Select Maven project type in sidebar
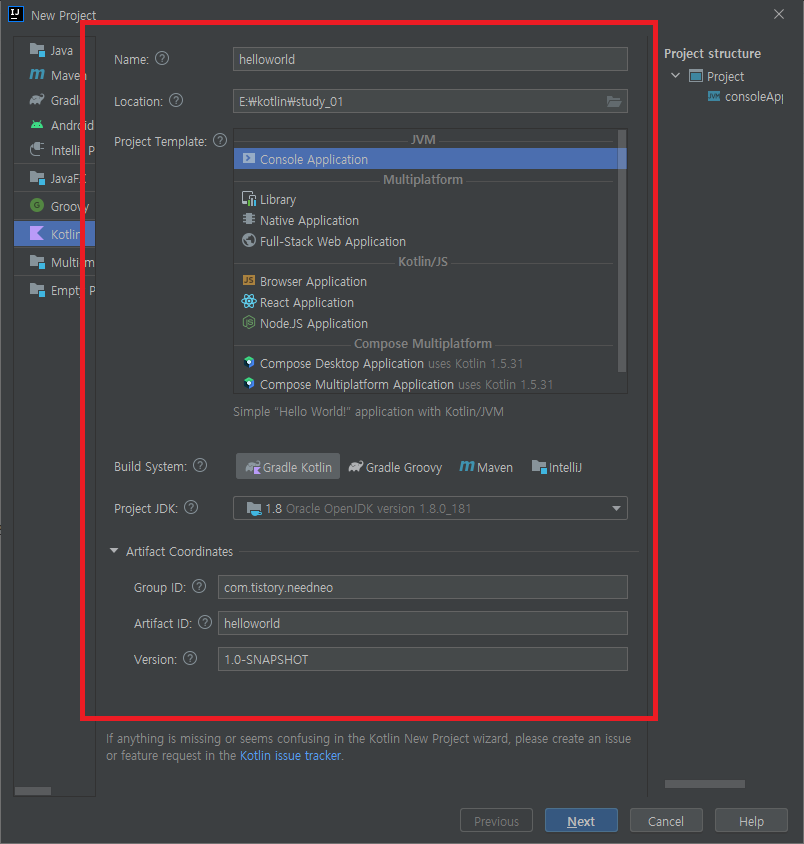This screenshot has width=804, height=844. pos(55,75)
